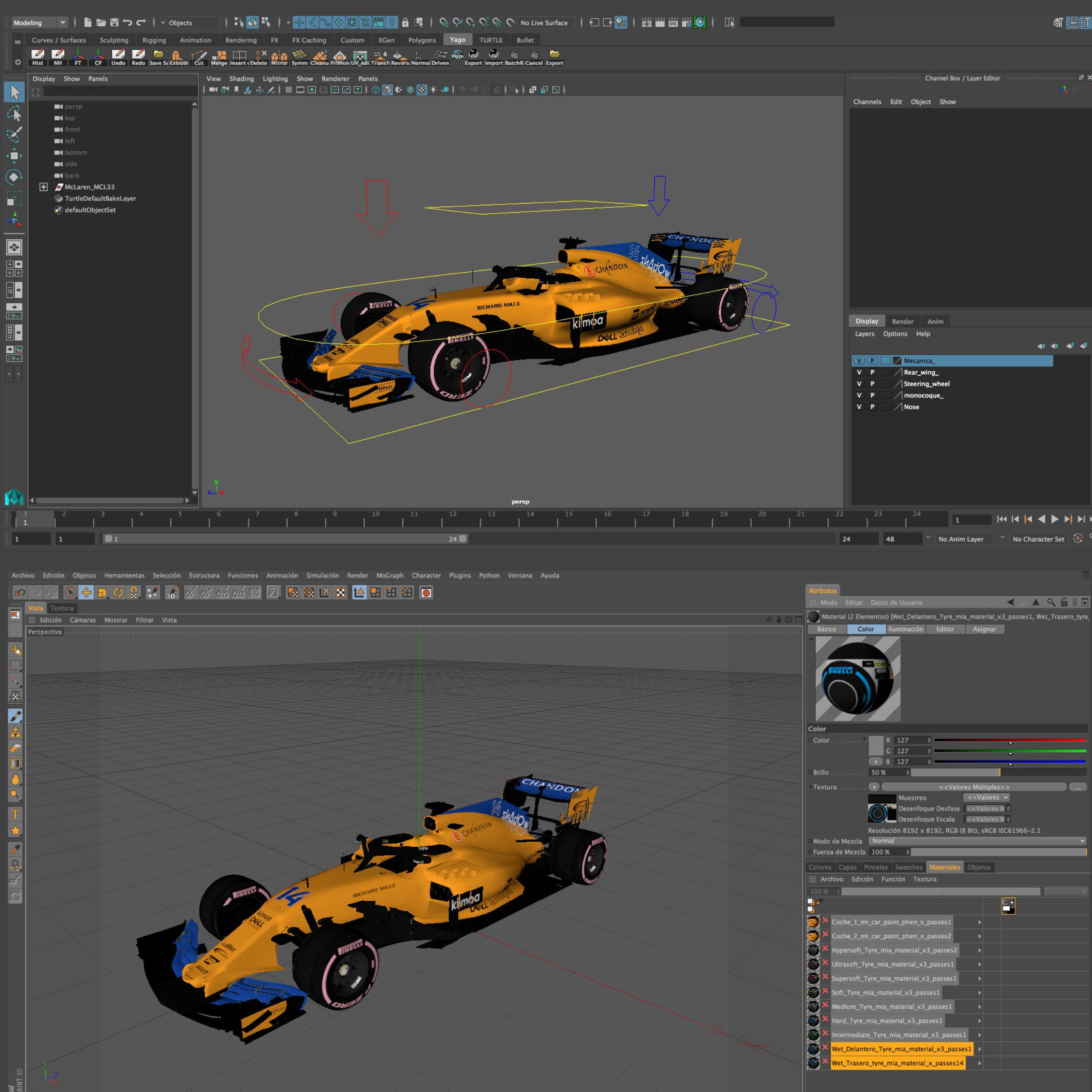
Task: Click the BodyPaint eyedropper tool
Action: tap(15, 849)
